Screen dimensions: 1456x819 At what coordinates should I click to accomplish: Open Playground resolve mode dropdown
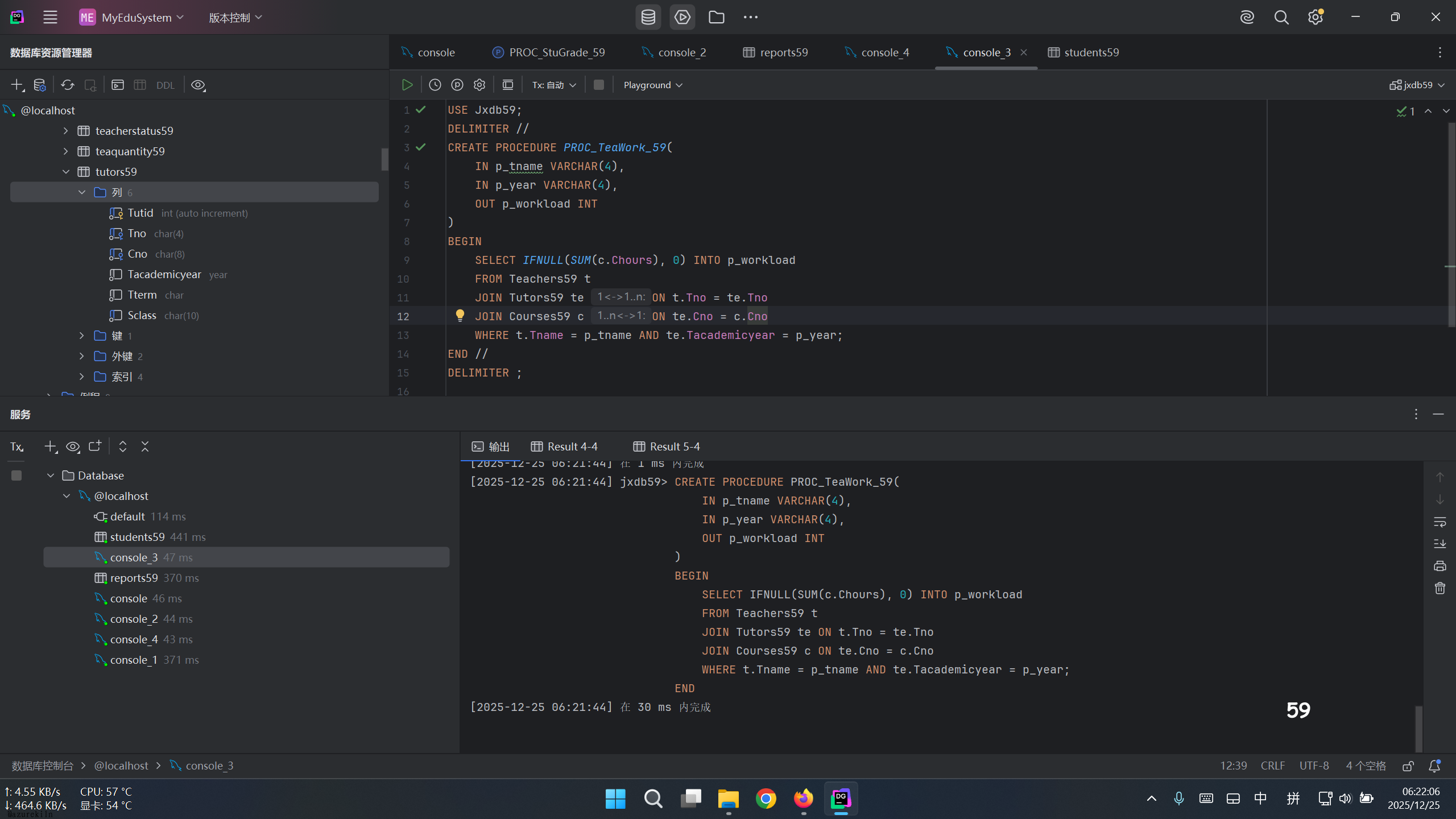pyautogui.click(x=652, y=85)
